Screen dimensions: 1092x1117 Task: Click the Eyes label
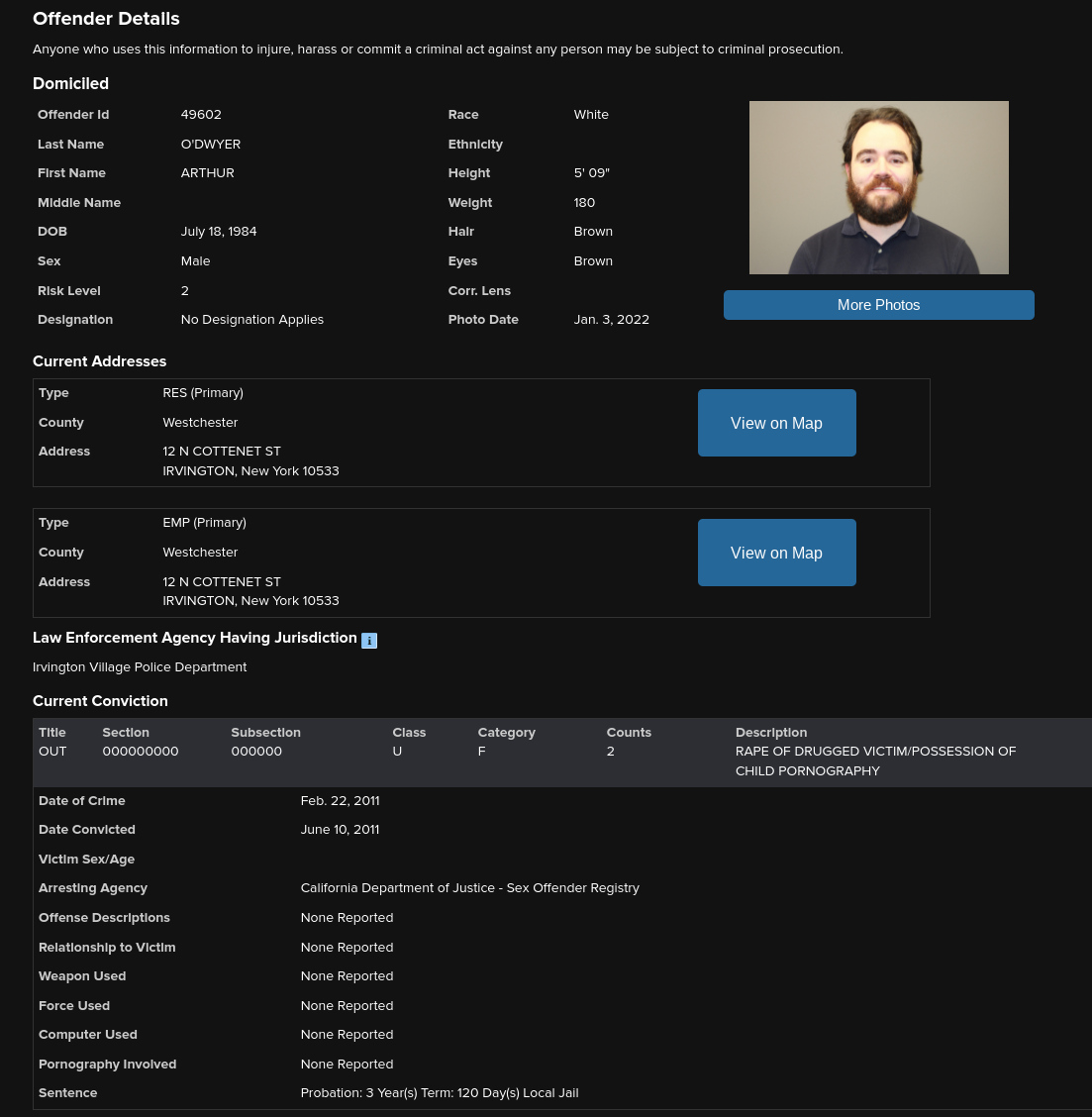pyautogui.click(x=462, y=260)
